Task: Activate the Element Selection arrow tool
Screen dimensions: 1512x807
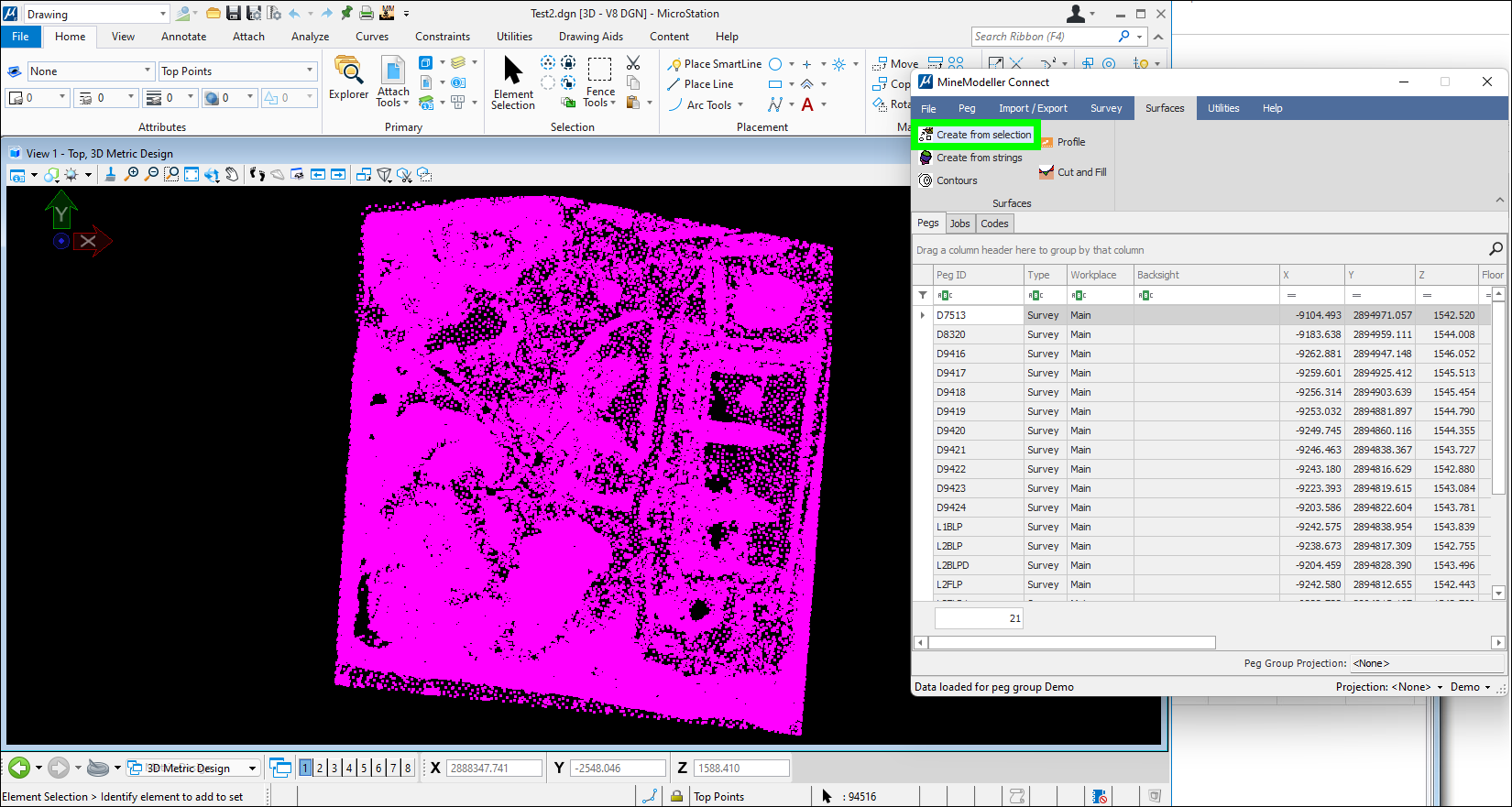Action: coord(512,82)
